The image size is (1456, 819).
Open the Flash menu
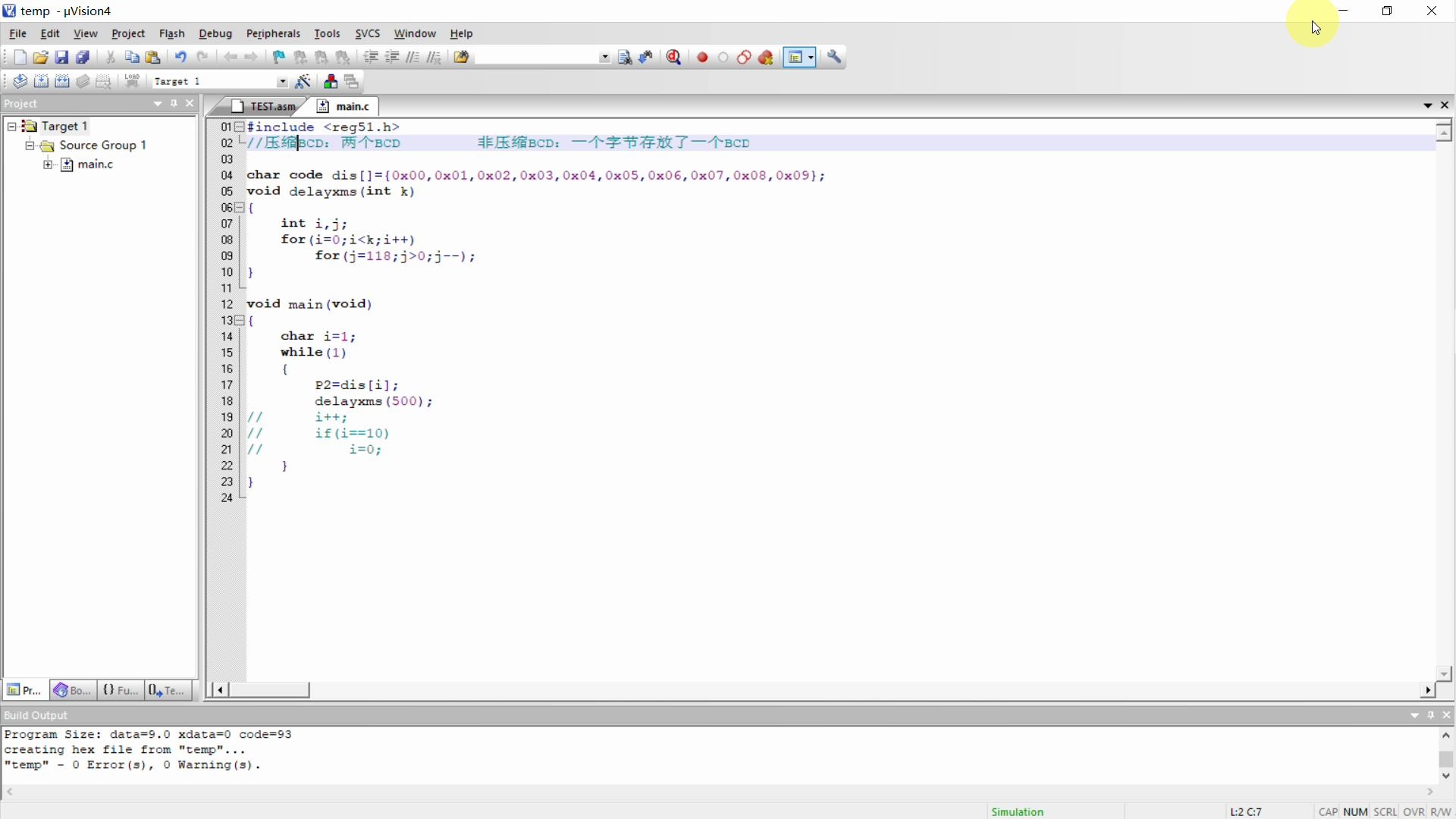click(x=172, y=33)
